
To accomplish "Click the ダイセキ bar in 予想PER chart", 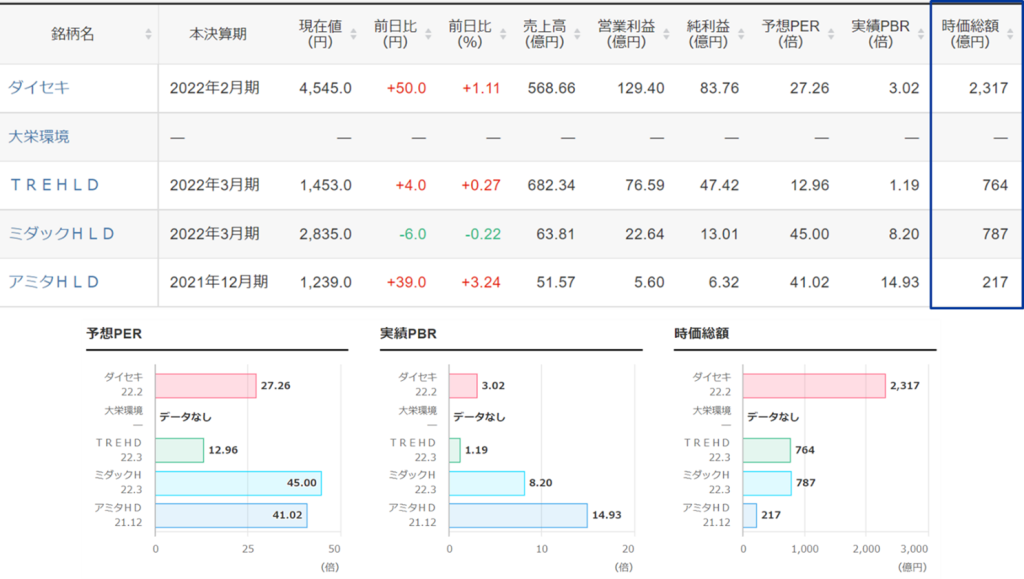I will 206,386.
